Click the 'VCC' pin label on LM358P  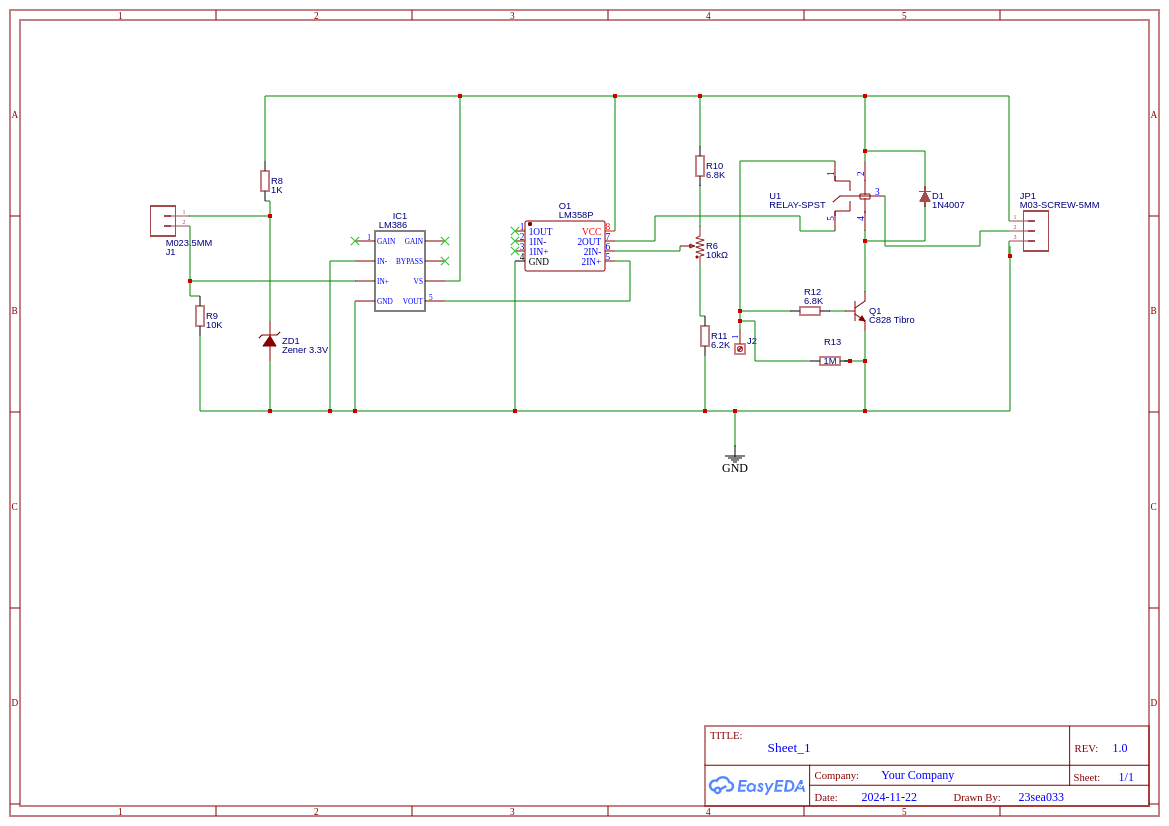coord(591,232)
